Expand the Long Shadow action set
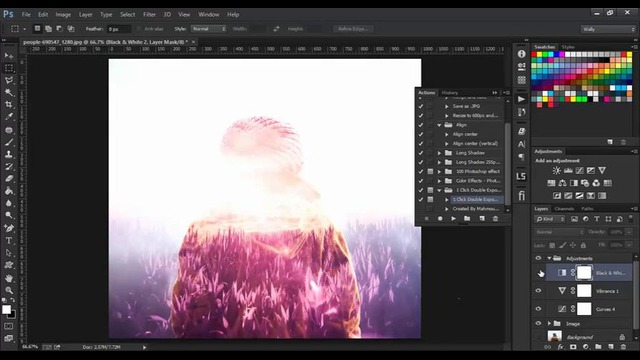 (x=440, y=153)
